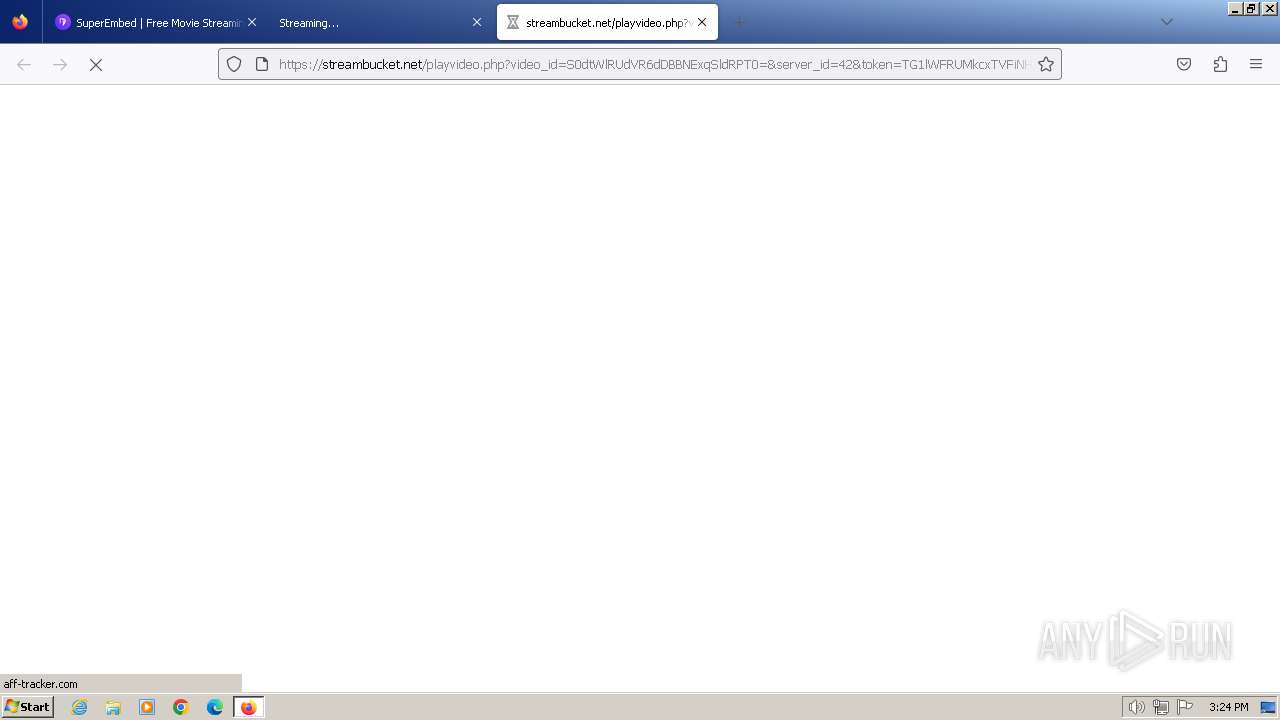Bookmark this page with the star
This screenshot has height=720, width=1280.
pyautogui.click(x=1046, y=64)
